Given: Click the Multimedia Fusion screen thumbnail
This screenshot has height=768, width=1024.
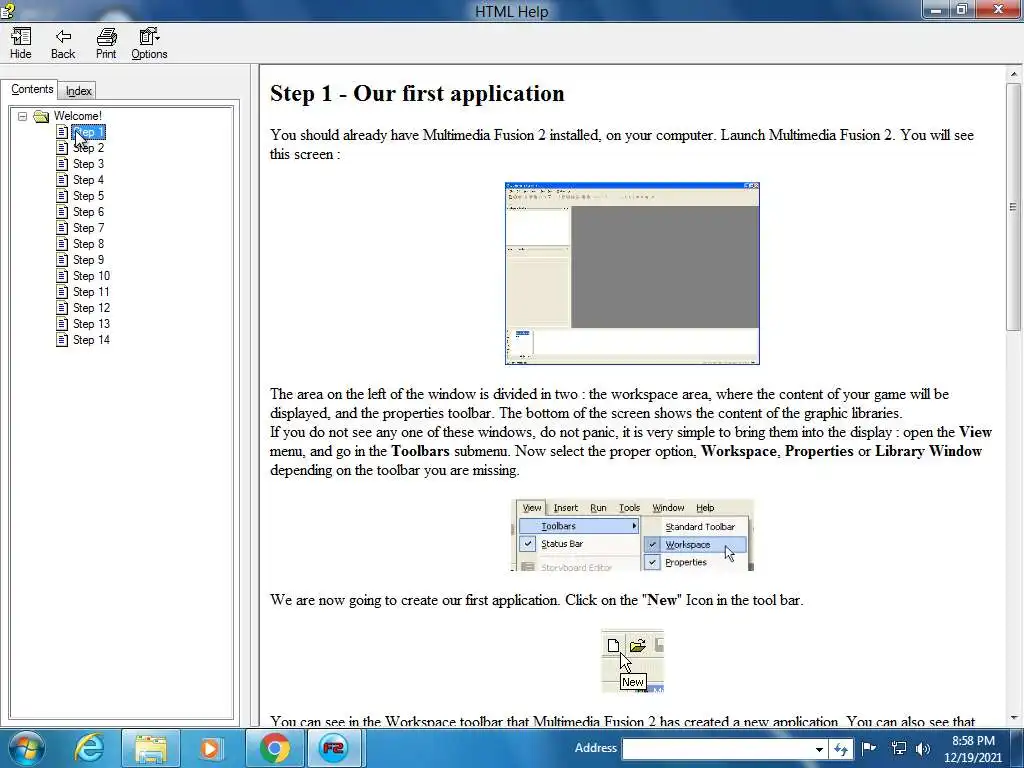Looking at the screenshot, I should [632, 274].
